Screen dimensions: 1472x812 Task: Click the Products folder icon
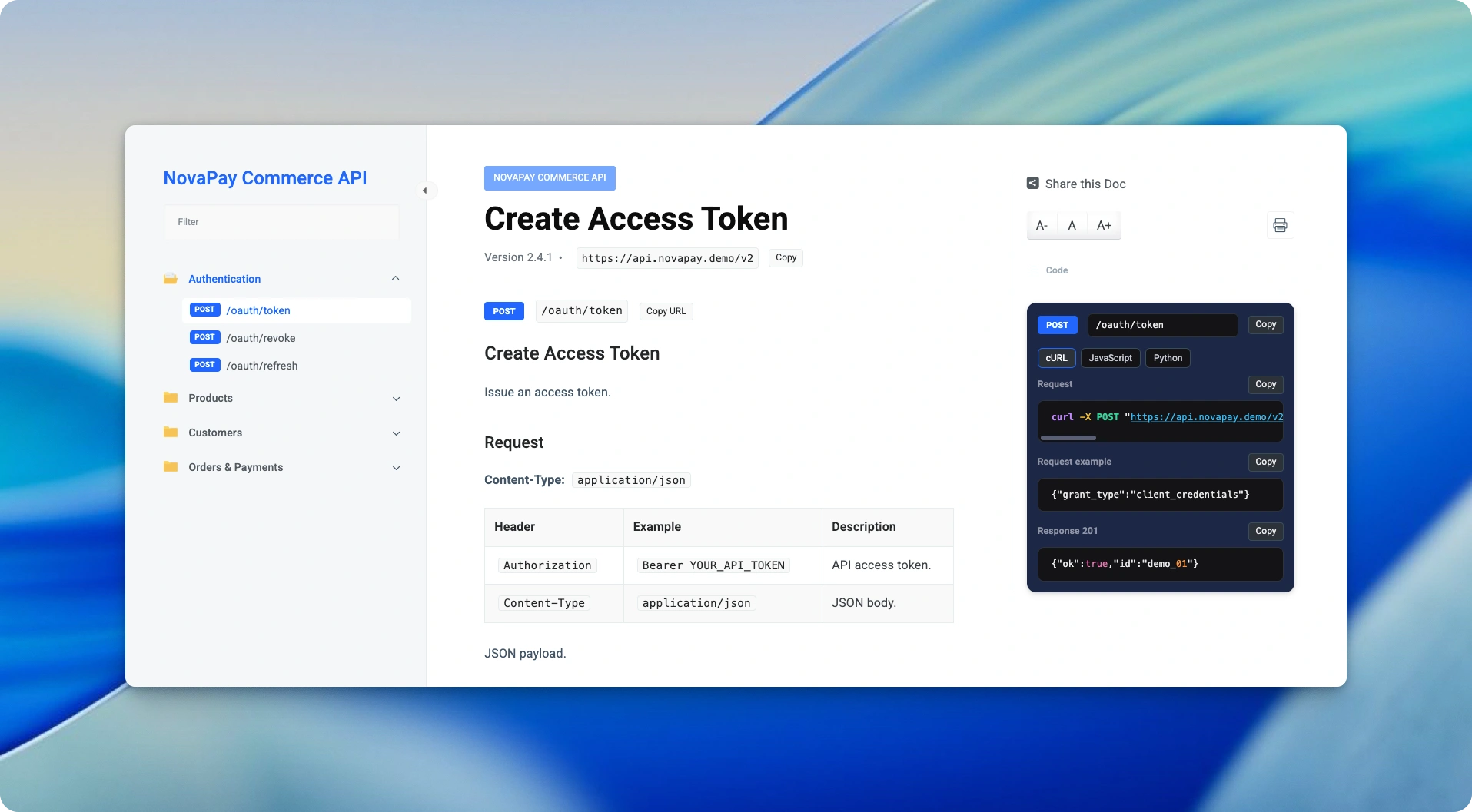tap(171, 397)
